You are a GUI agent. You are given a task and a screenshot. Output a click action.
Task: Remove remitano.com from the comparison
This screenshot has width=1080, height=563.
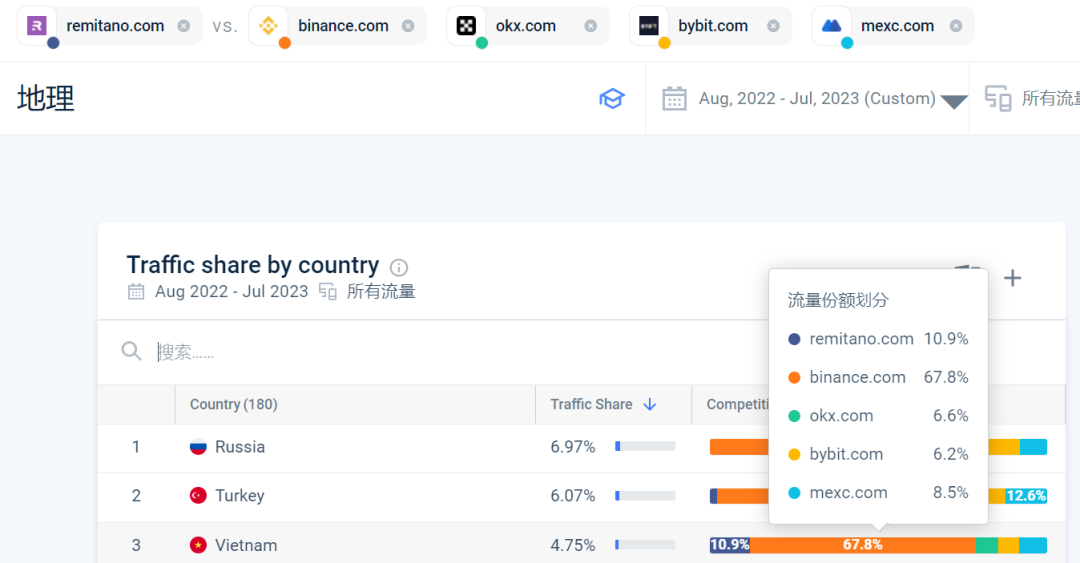click(x=183, y=26)
